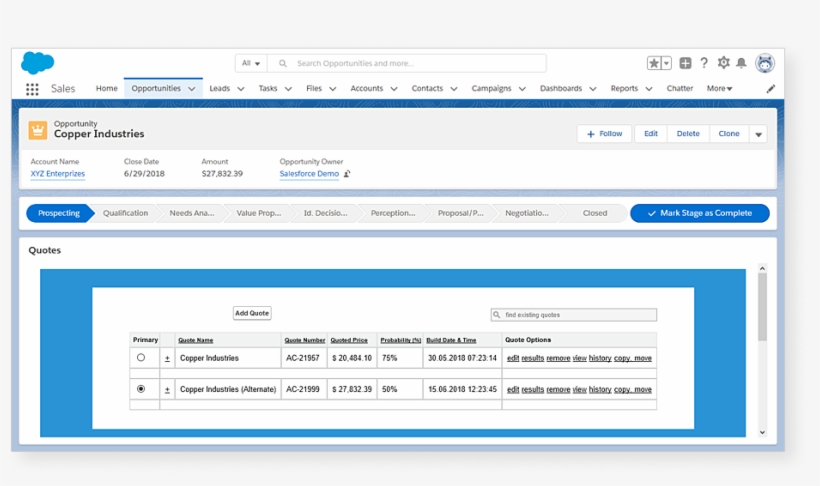Expand the Copper Industries quote row plus
The height and width of the screenshot is (486, 820).
pyautogui.click(x=167, y=358)
